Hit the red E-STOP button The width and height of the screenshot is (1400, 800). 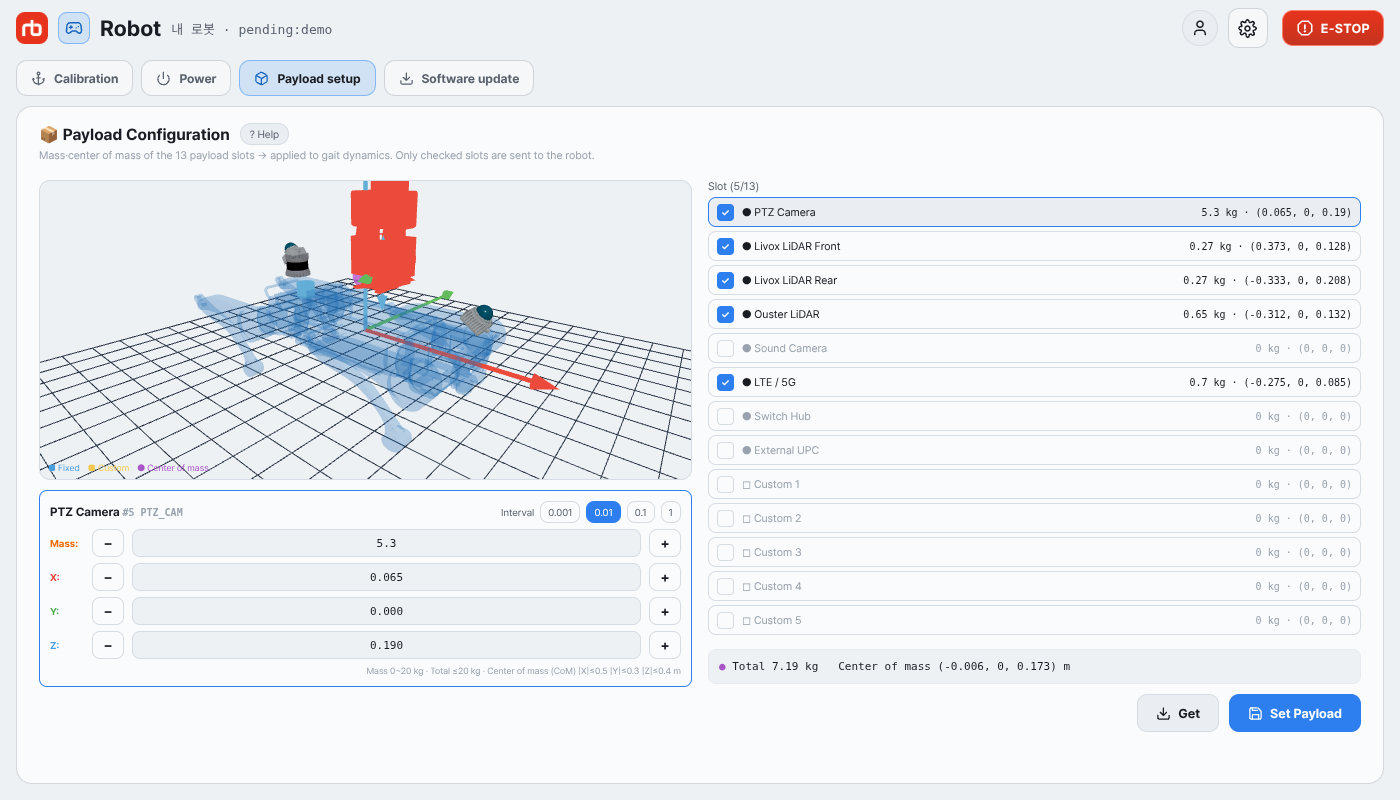(1333, 28)
